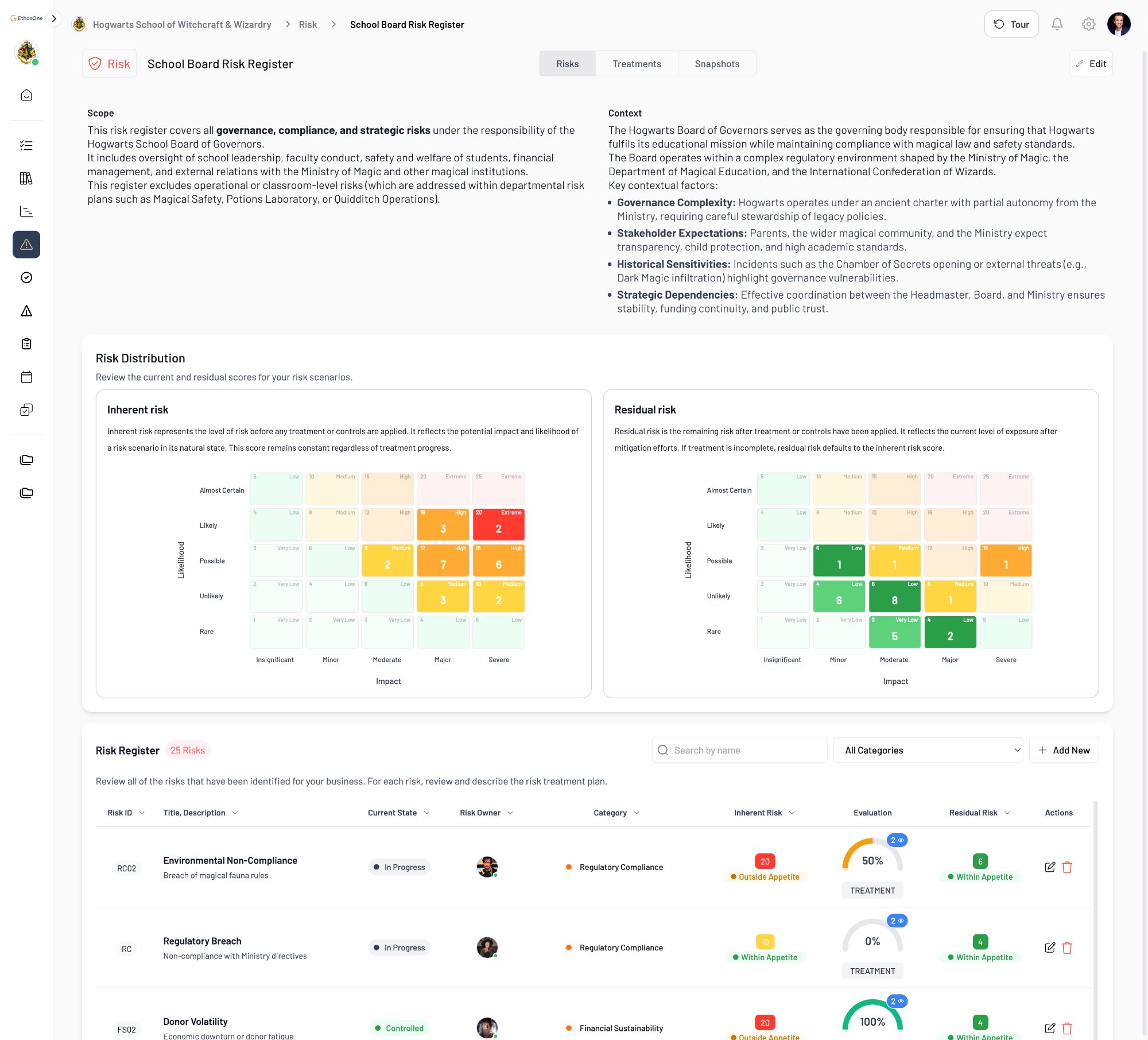Image resolution: width=1148 pixels, height=1040 pixels.
Task: Navigate to the Risk breadcrumb link
Action: pos(308,24)
